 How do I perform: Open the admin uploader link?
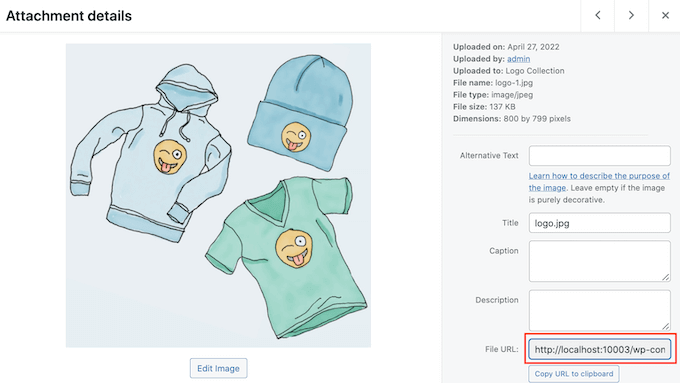point(518,59)
